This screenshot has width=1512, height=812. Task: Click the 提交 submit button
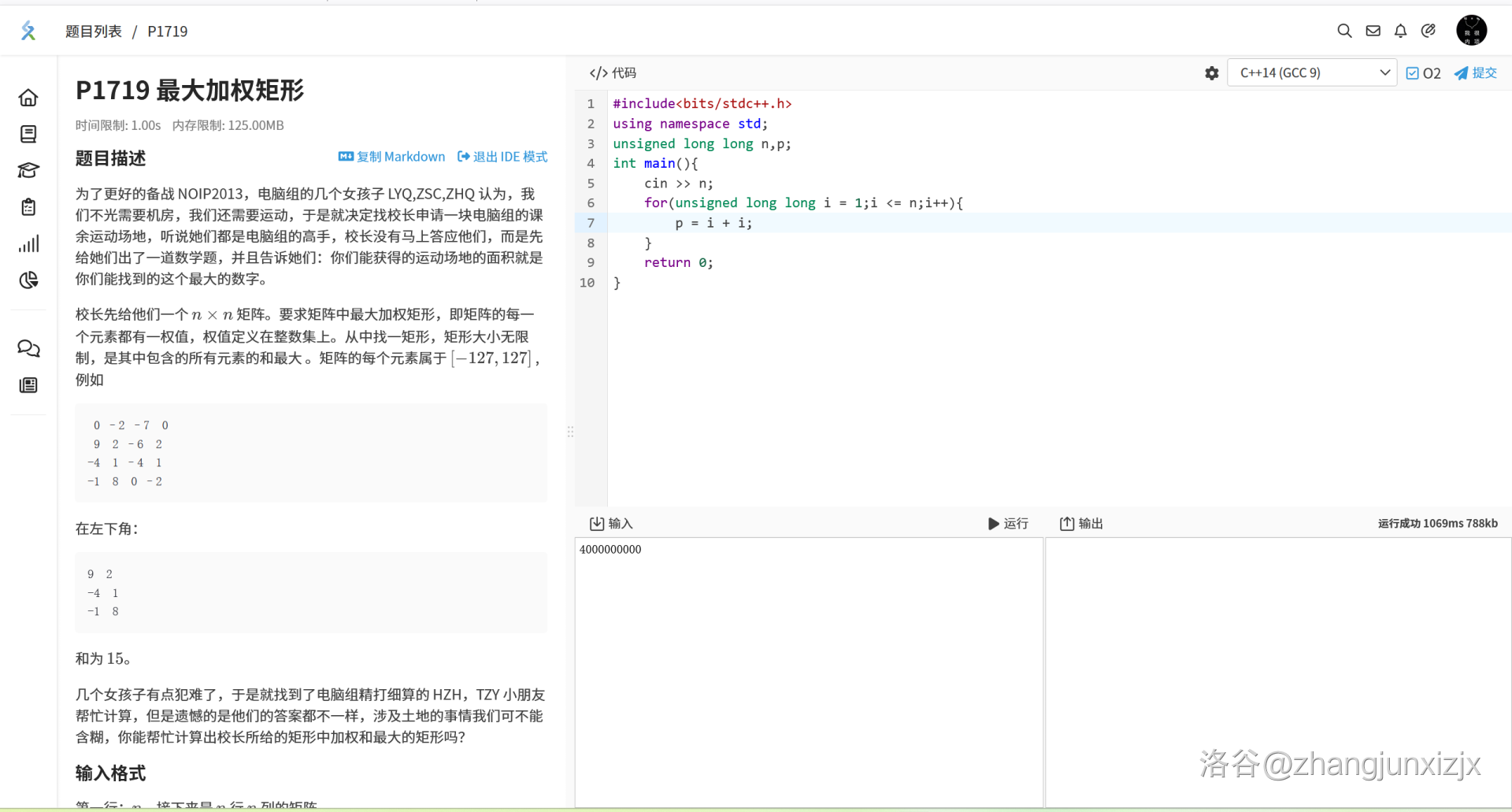(x=1475, y=73)
